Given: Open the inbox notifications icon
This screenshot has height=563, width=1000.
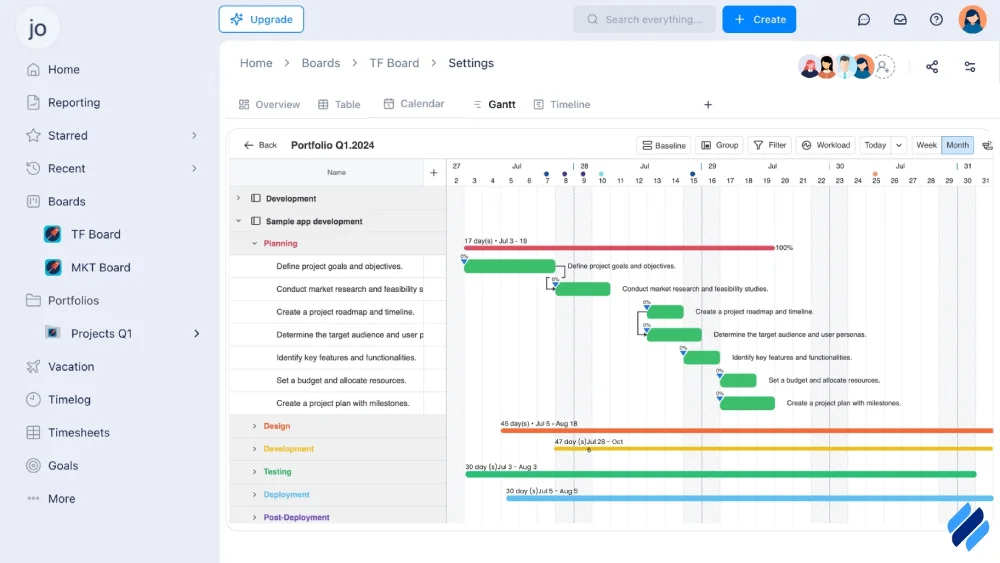Looking at the screenshot, I should [x=900, y=19].
